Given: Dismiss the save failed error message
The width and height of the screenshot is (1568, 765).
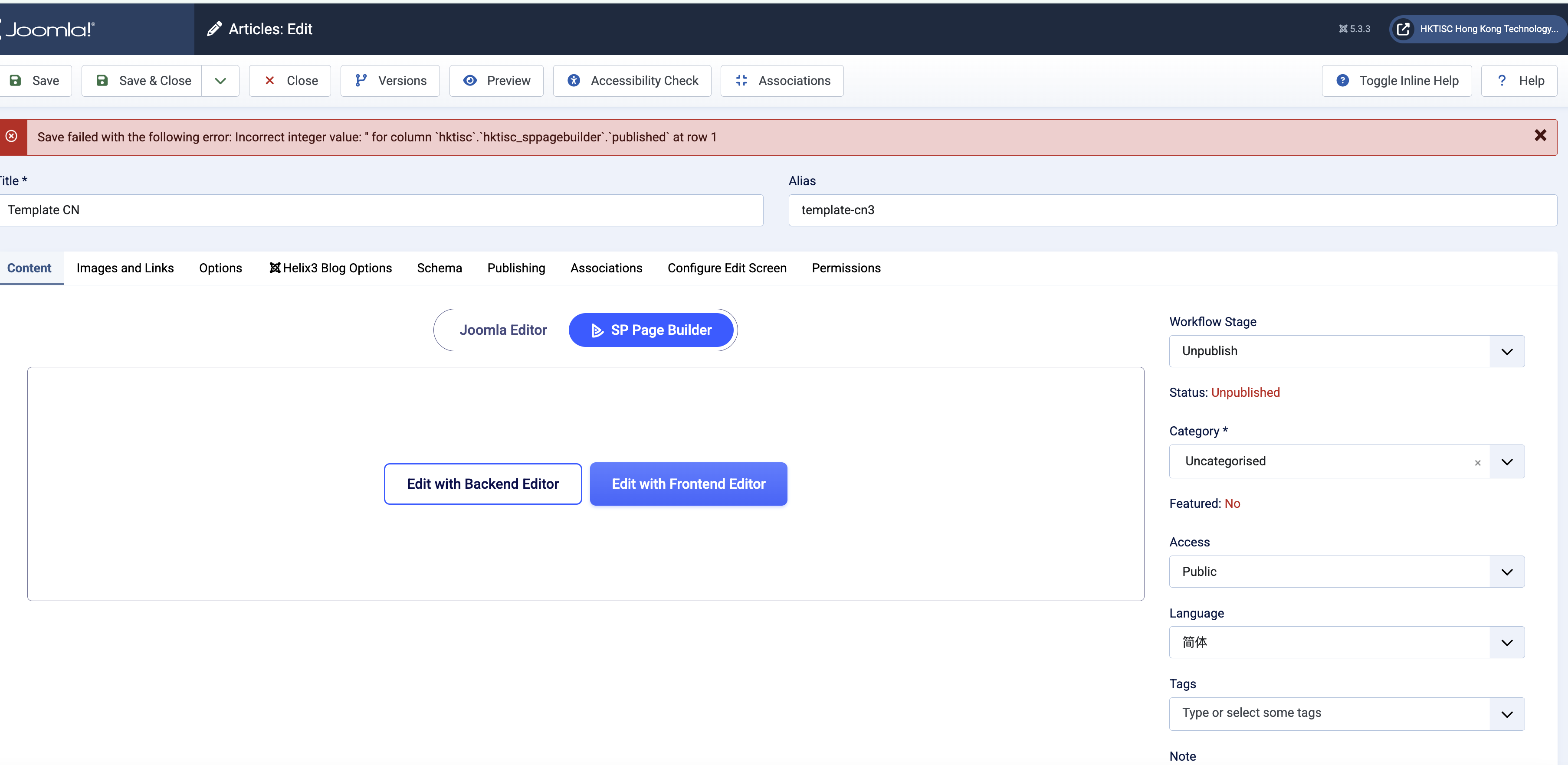Looking at the screenshot, I should pyautogui.click(x=1540, y=136).
